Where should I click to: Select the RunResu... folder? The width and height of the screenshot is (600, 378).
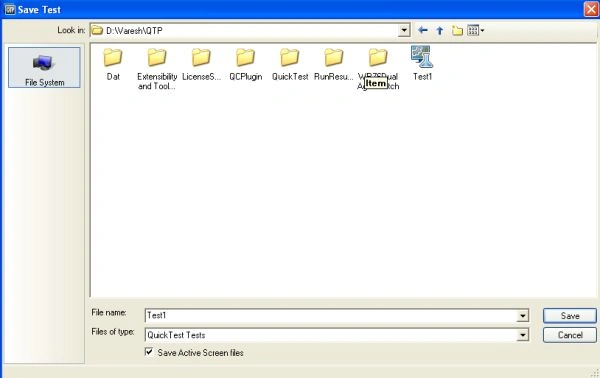pyautogui.click(x=334, y=64)
